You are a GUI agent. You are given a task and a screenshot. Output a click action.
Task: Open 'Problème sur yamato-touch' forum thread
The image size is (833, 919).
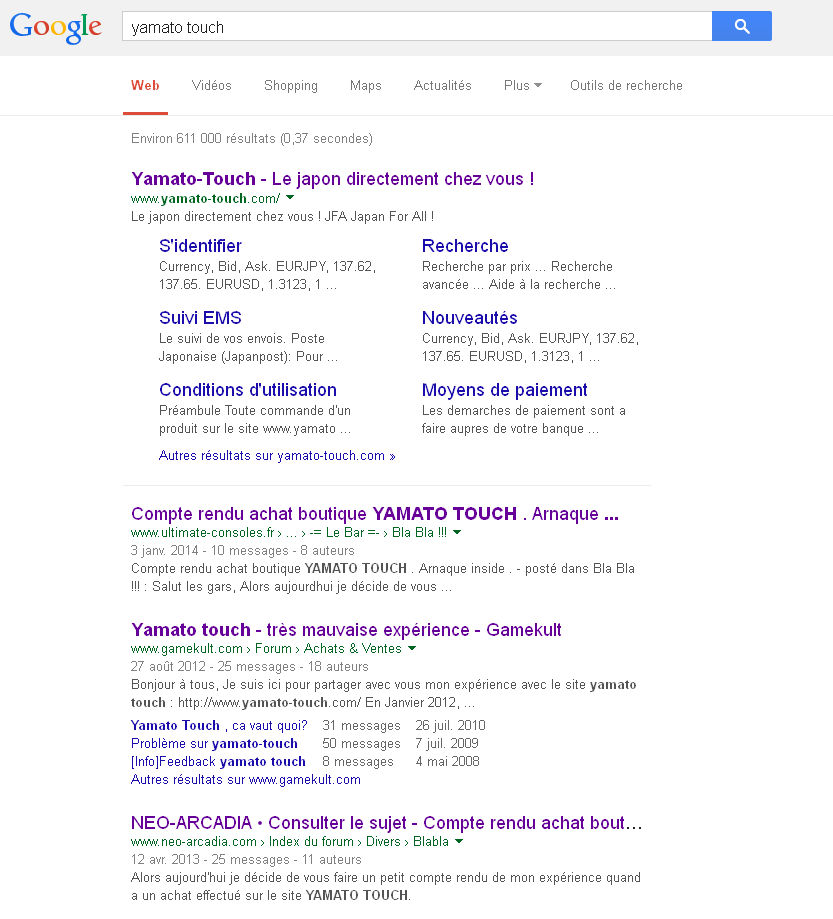(x=214, y=744)
